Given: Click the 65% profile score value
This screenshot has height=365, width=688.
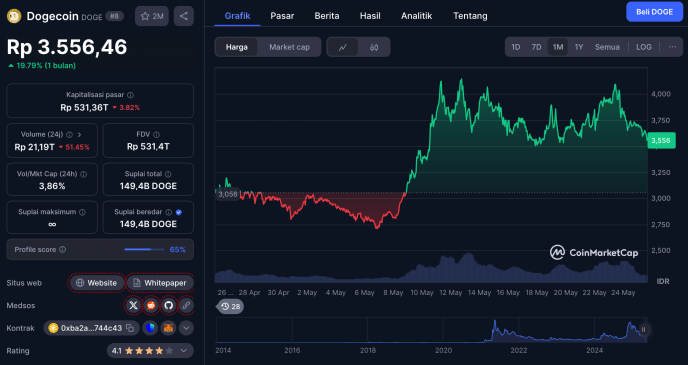Looking at the screenshot, I should pos(177,250).
